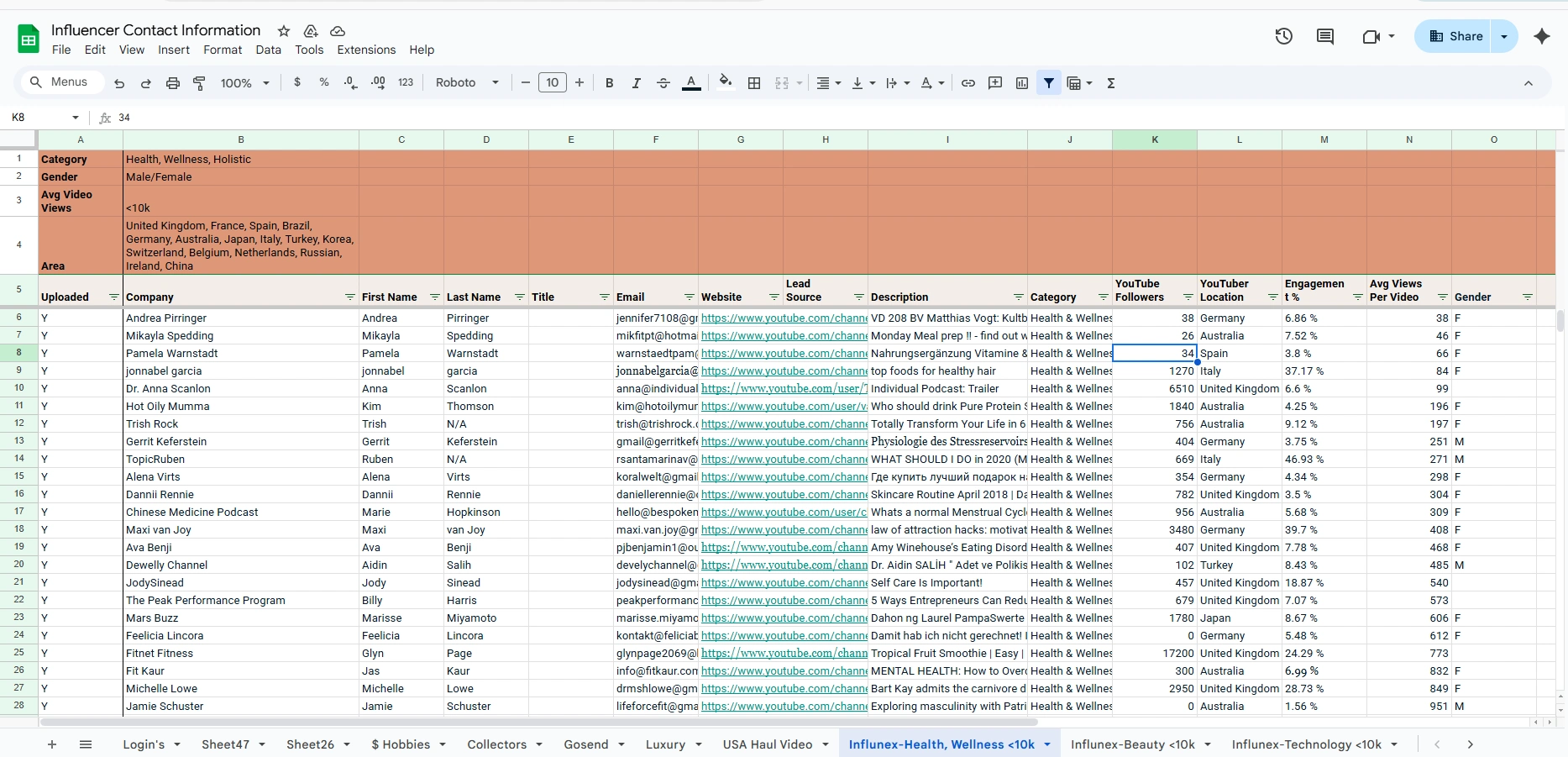Open the Roboto font dropdown
1568x757 pixels.
(467, 83)
